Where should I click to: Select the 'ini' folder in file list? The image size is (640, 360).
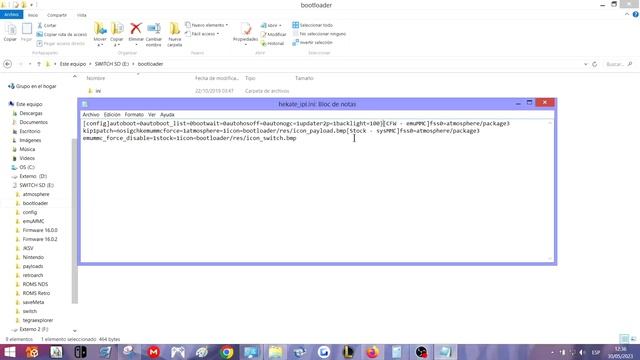click(x=98, y=91)
